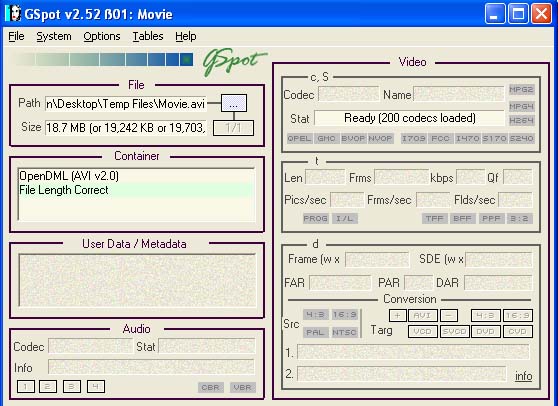The height and width of the screenshot is (406, 558).
Task: Click the Size field showing 18.7 MB
Action: point(126,128)
